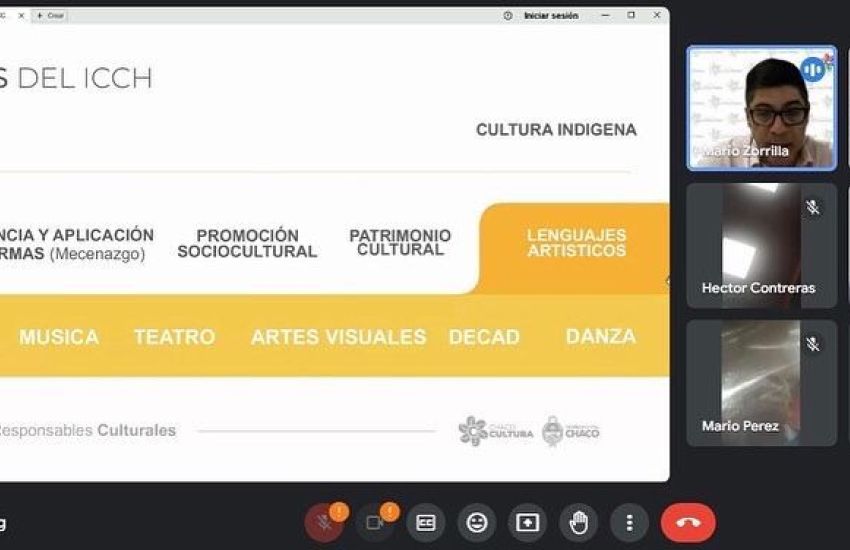Image resolution: width=850 pixels, height=550 pixels.
Task: Close the shared browser tab
Action: pos(21,16)
